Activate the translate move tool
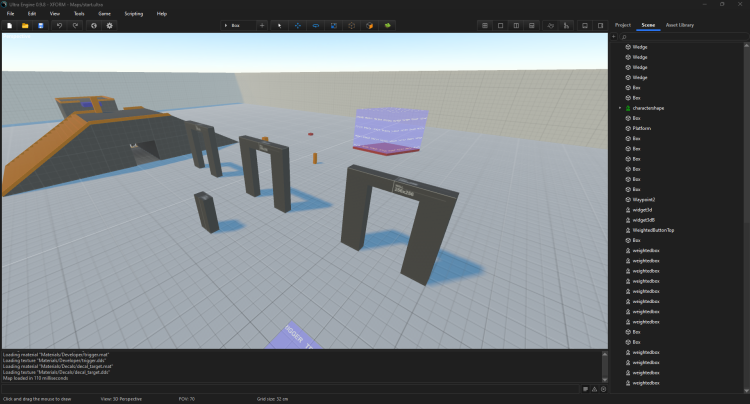The height and width of the screenshot is (404, 750). coord(297,25)
